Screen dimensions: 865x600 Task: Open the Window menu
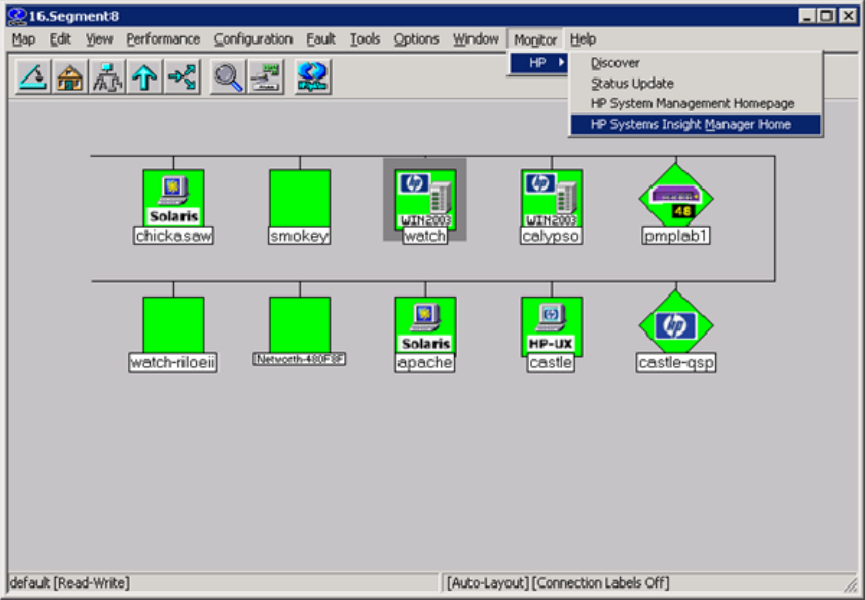click(x=476, y=39)
